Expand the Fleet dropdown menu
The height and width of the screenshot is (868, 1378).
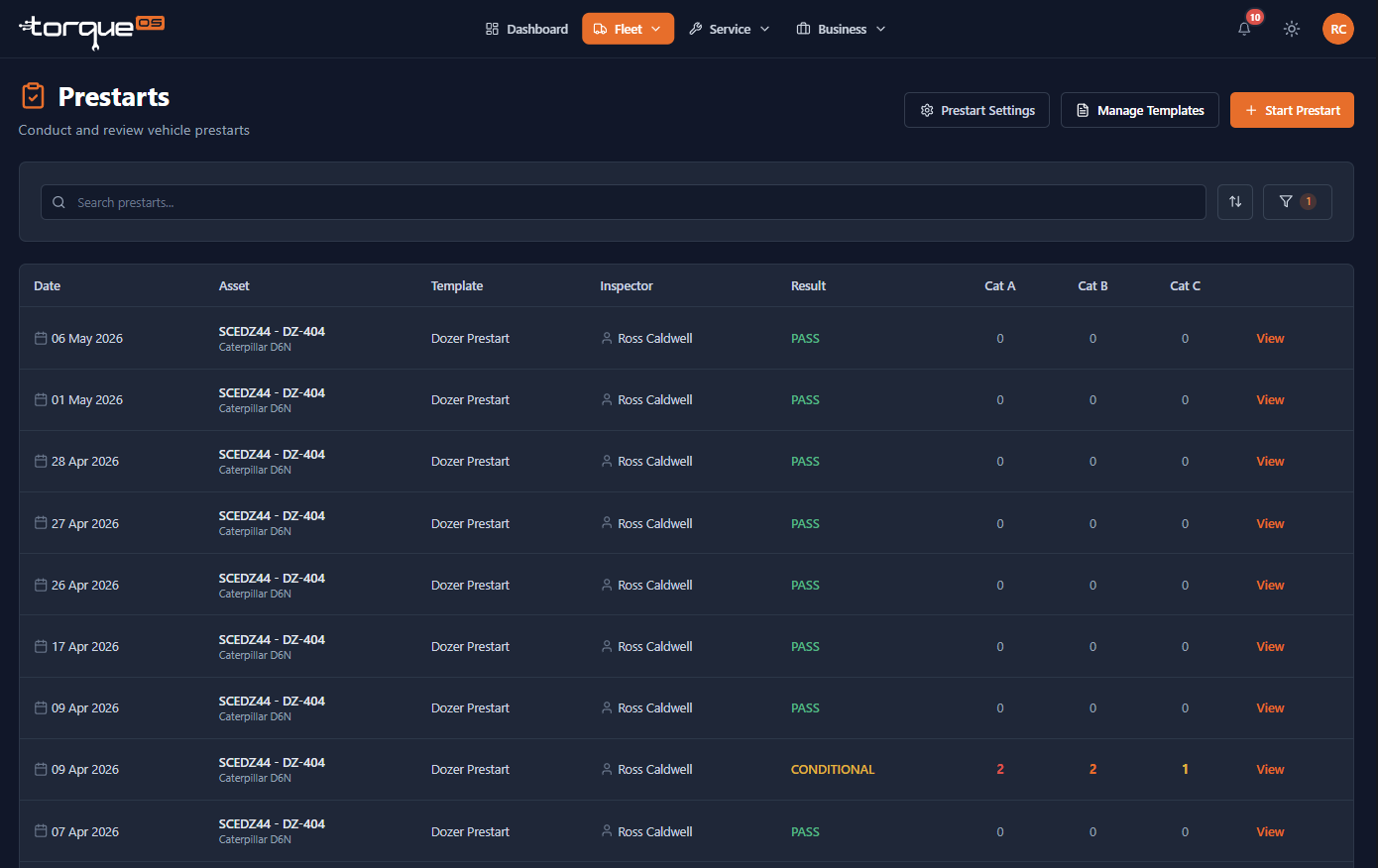[x=628, y=29]
